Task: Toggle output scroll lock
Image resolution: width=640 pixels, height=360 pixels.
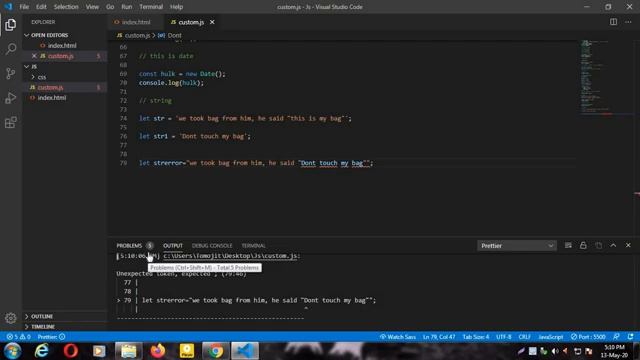Action: pos(583,245)
